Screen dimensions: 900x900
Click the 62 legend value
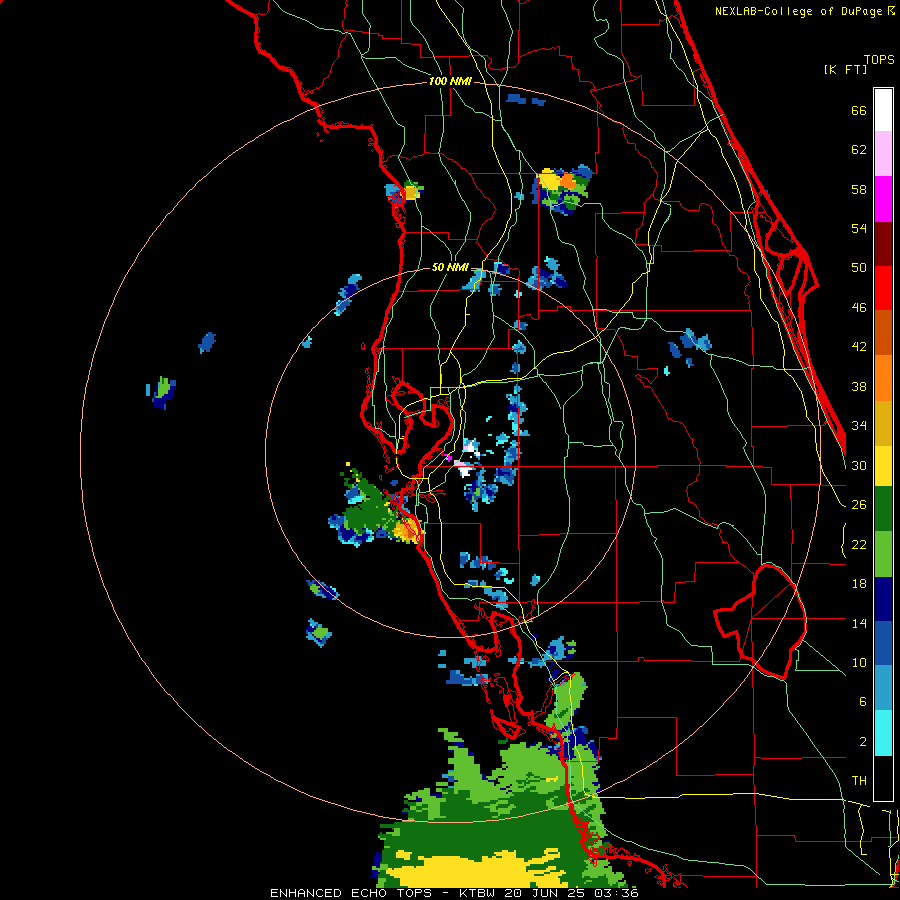tap(859, 150)
